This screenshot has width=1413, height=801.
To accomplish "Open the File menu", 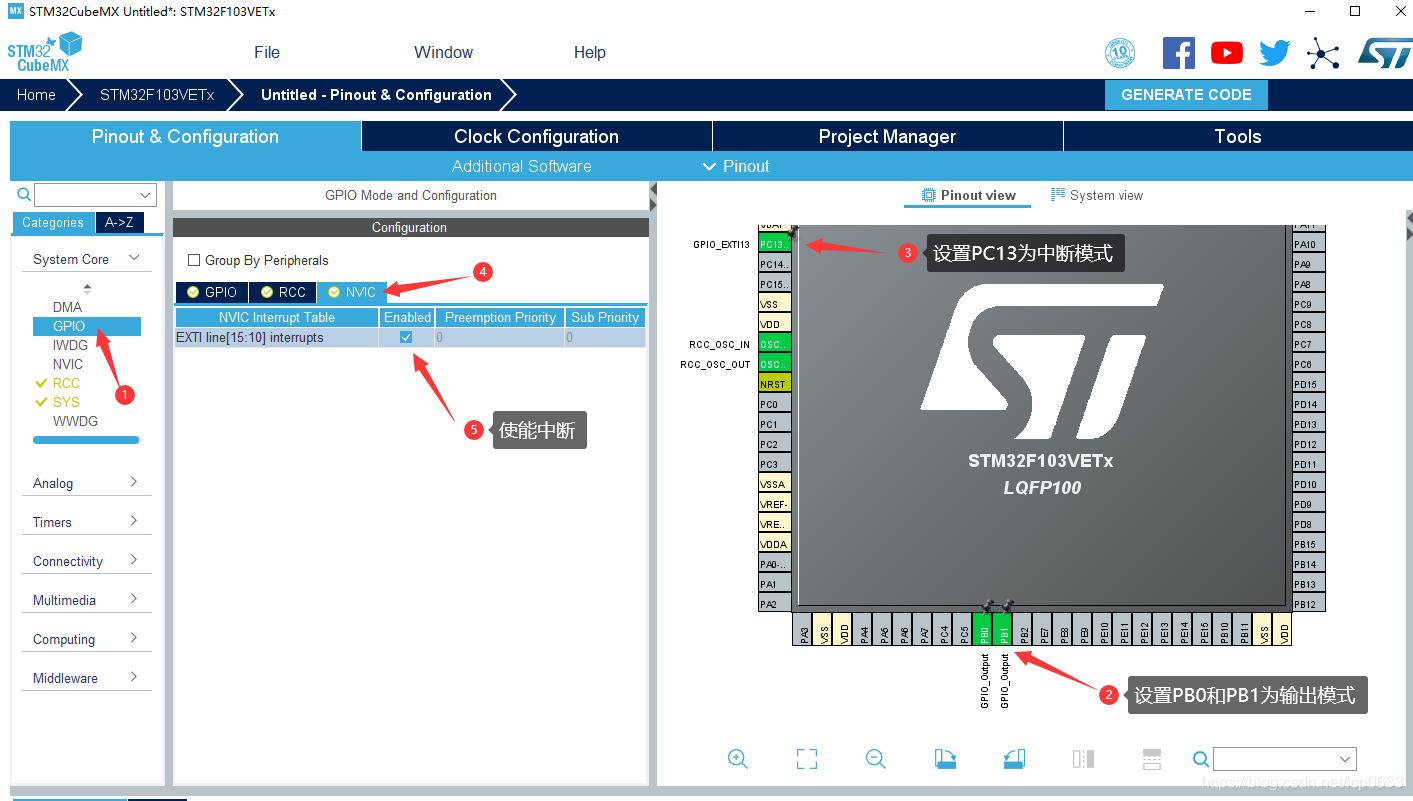I will tap(267, 52).
